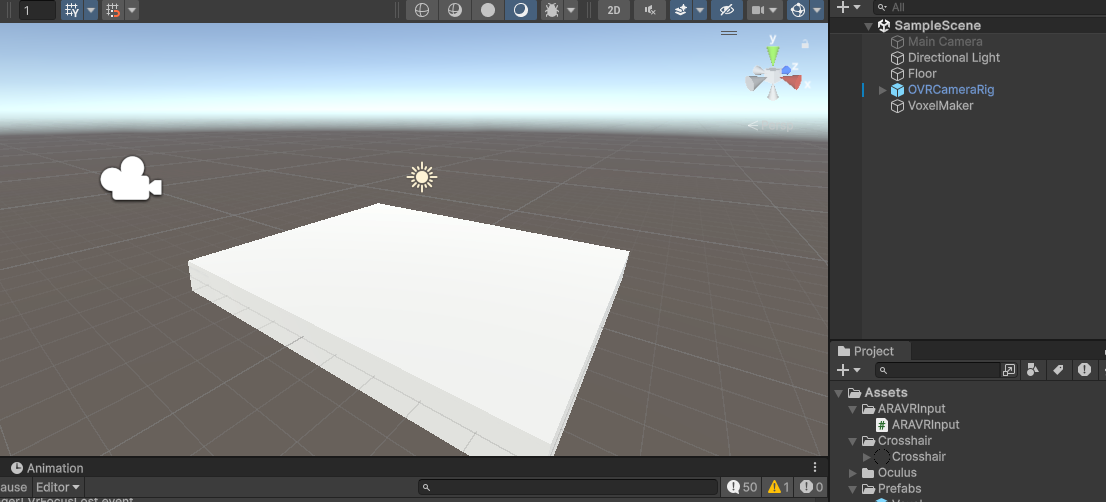This screenshot has width=1106, height=502.
Task: Select the Prefabs folder
Action: 899,489
